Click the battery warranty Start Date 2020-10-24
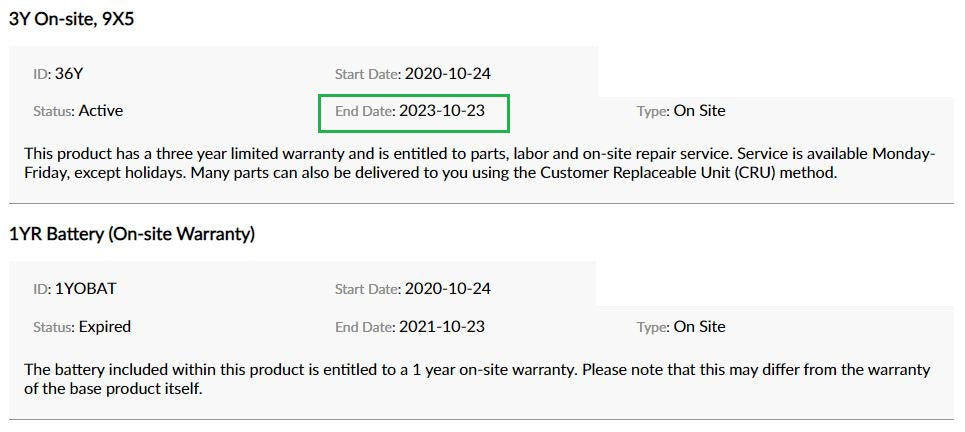Image resolution: width=965 pixels, height=432 pixels. click(447, 289)
